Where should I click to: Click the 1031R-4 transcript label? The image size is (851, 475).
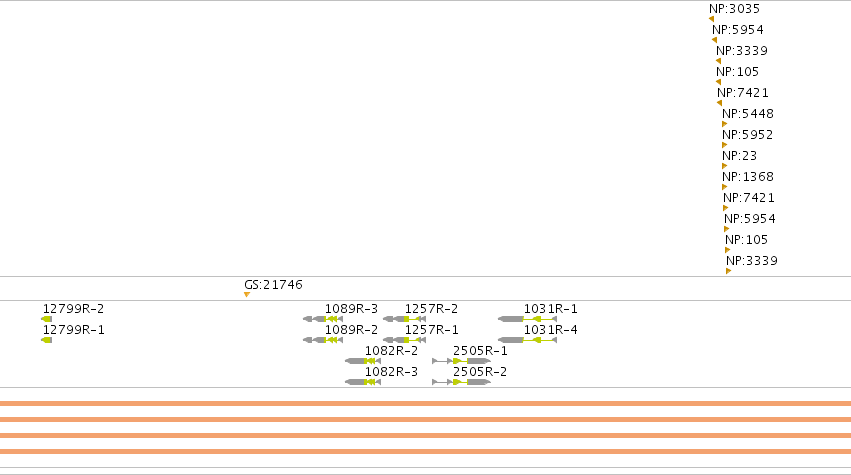(550, 330)
